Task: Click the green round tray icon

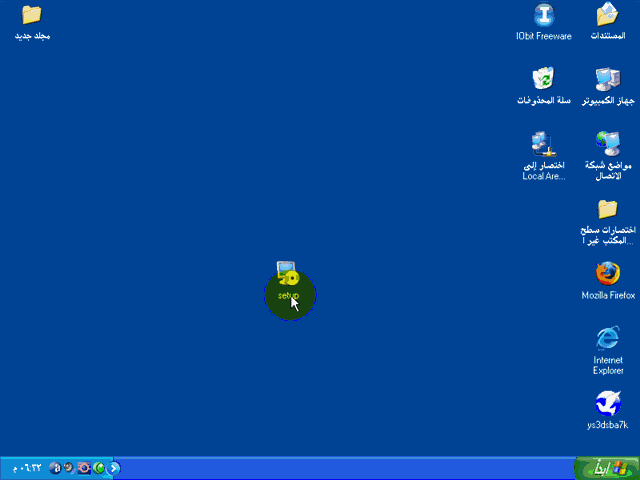Action: [99, 467]
